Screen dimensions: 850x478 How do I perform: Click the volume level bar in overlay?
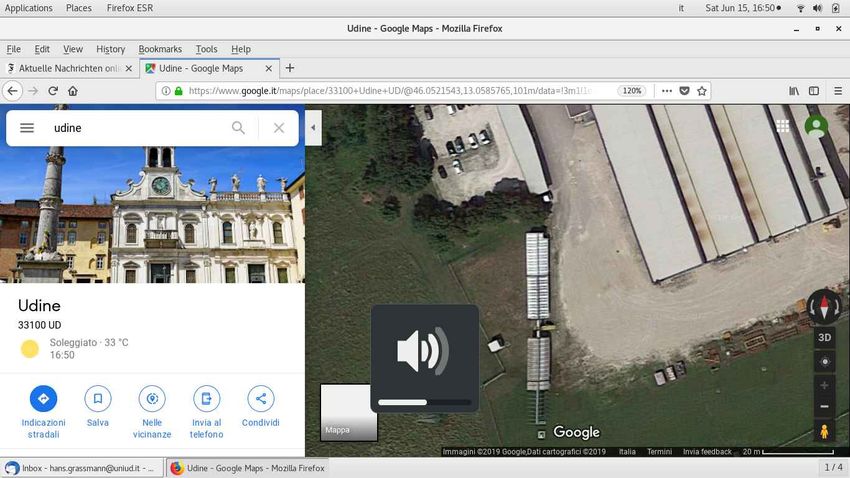(x=424, y=402)
